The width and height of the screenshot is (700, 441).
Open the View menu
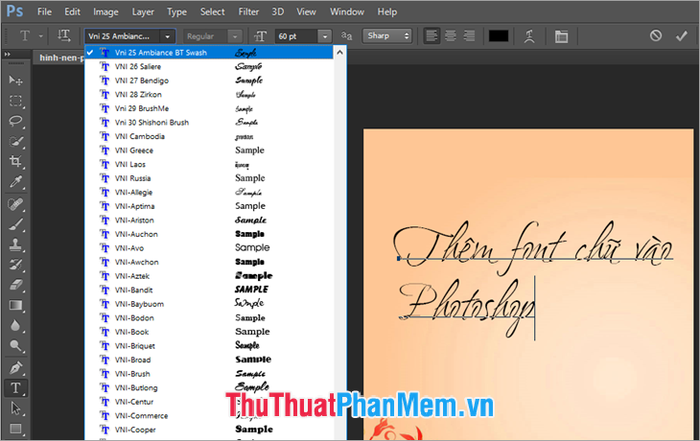click(x=306, y=12)
